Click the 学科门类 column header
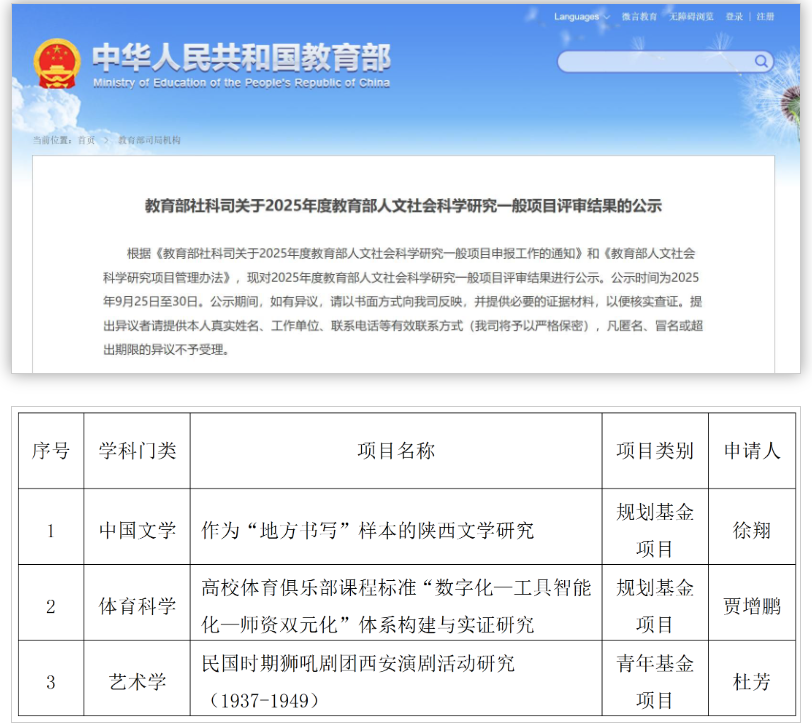 click(137, 450)
